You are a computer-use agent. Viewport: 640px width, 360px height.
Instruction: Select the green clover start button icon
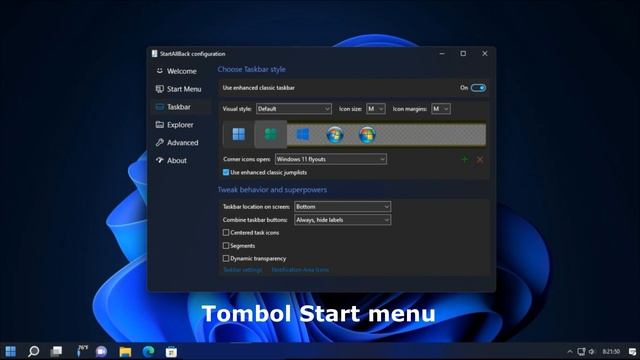point(271,134)
